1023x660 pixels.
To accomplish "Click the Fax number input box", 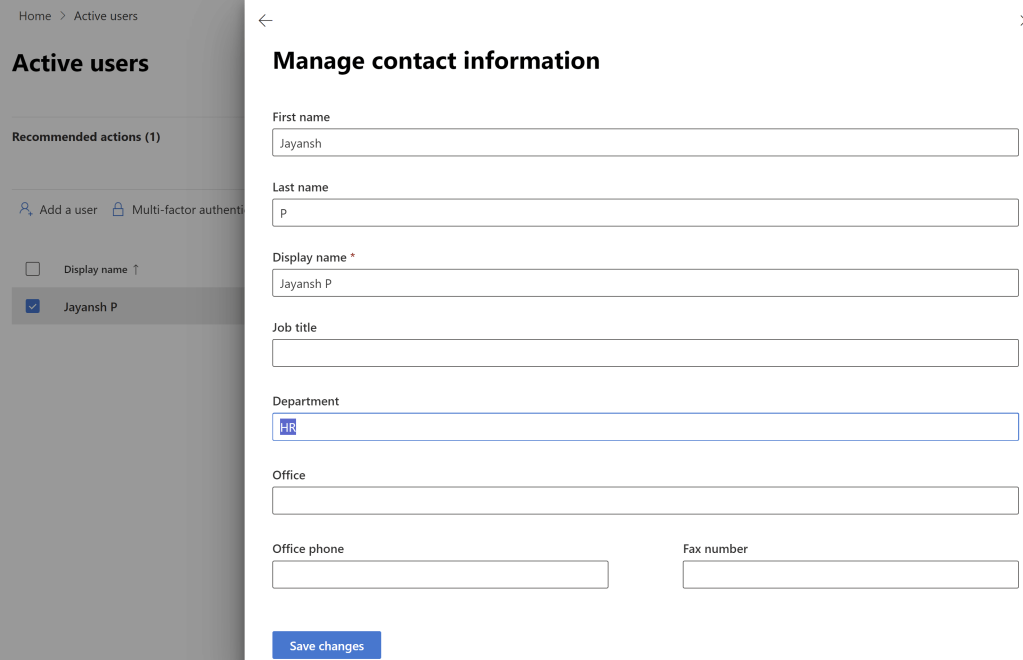I will 850,575.
